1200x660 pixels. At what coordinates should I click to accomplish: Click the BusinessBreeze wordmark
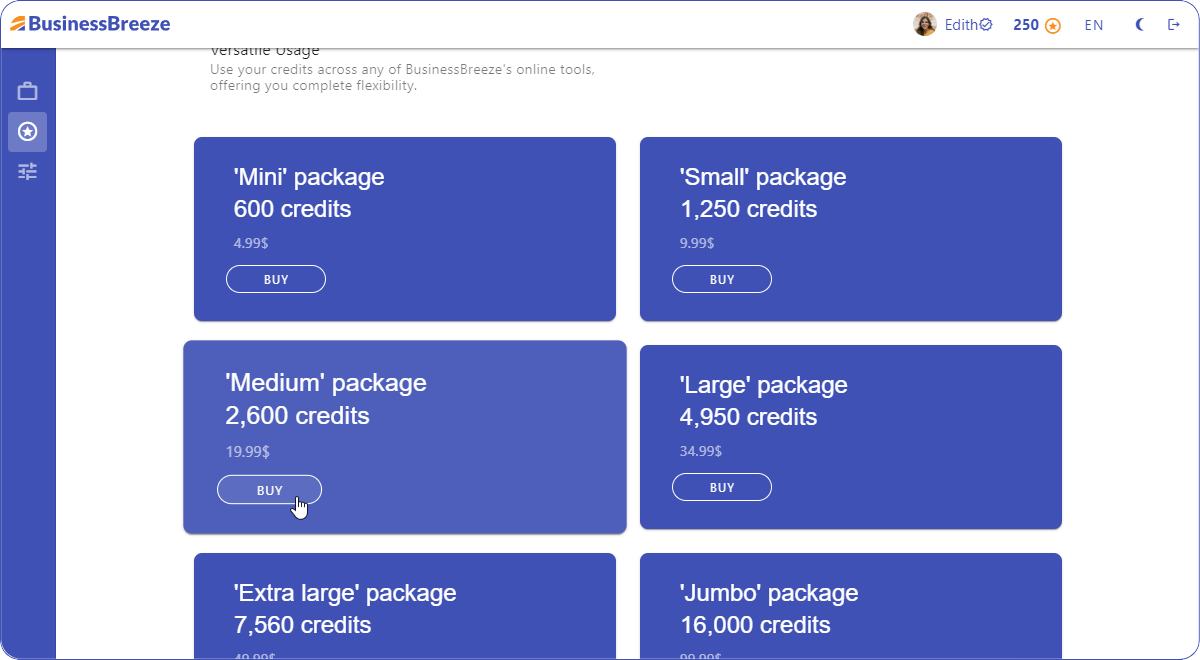pyautogui.click(x=100, y=23)
